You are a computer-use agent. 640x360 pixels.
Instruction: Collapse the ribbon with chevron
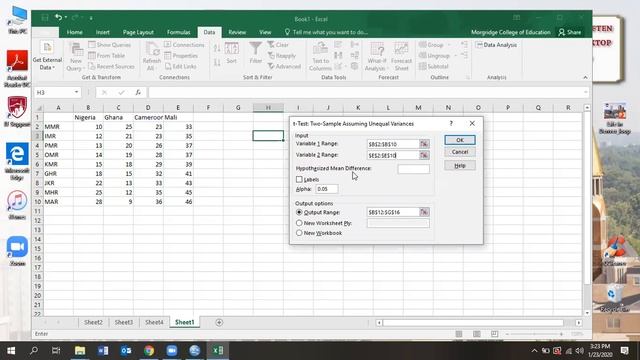pos(585,77)
